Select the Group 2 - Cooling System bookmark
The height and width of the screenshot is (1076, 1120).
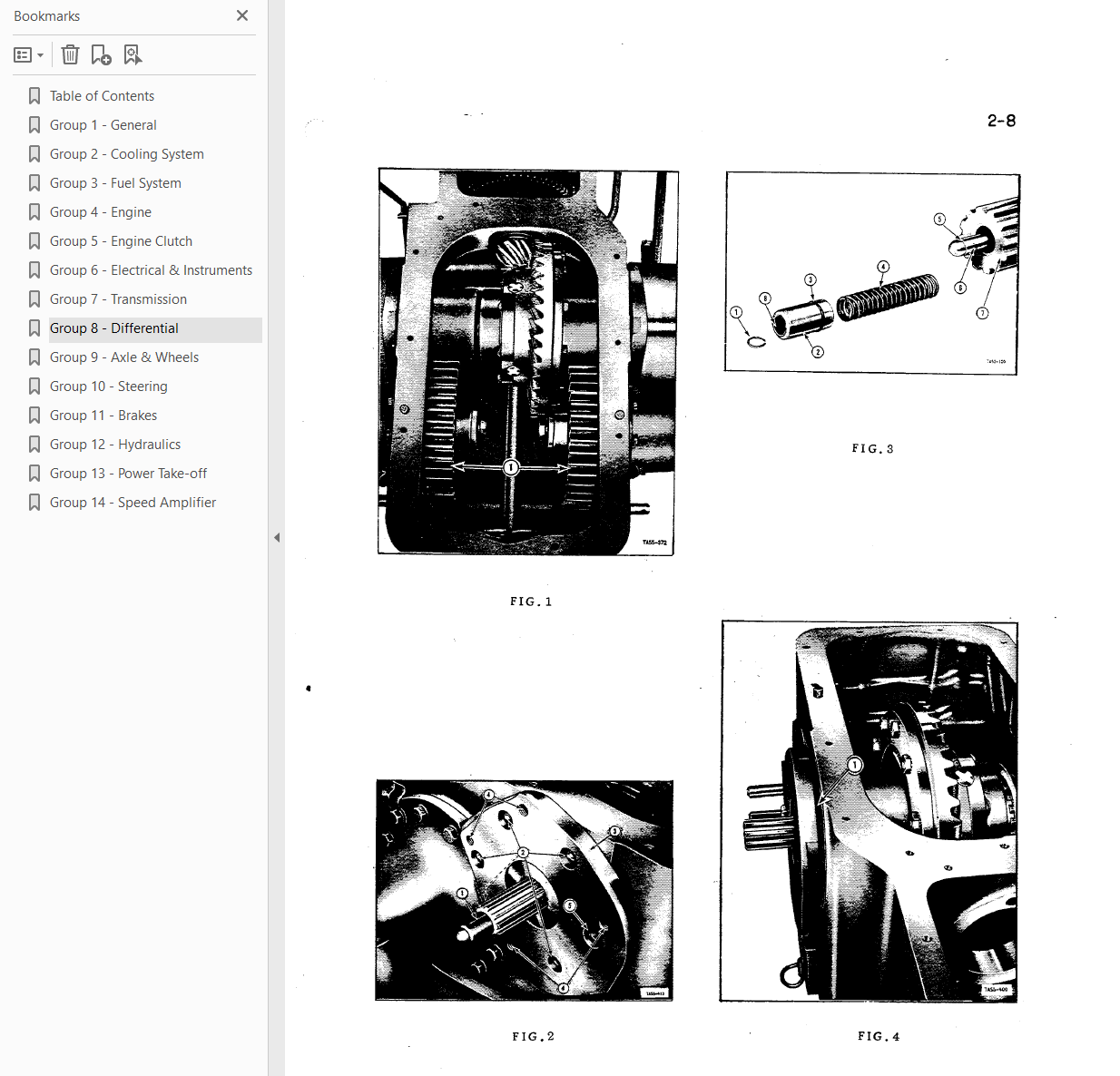tap(127, 154)
